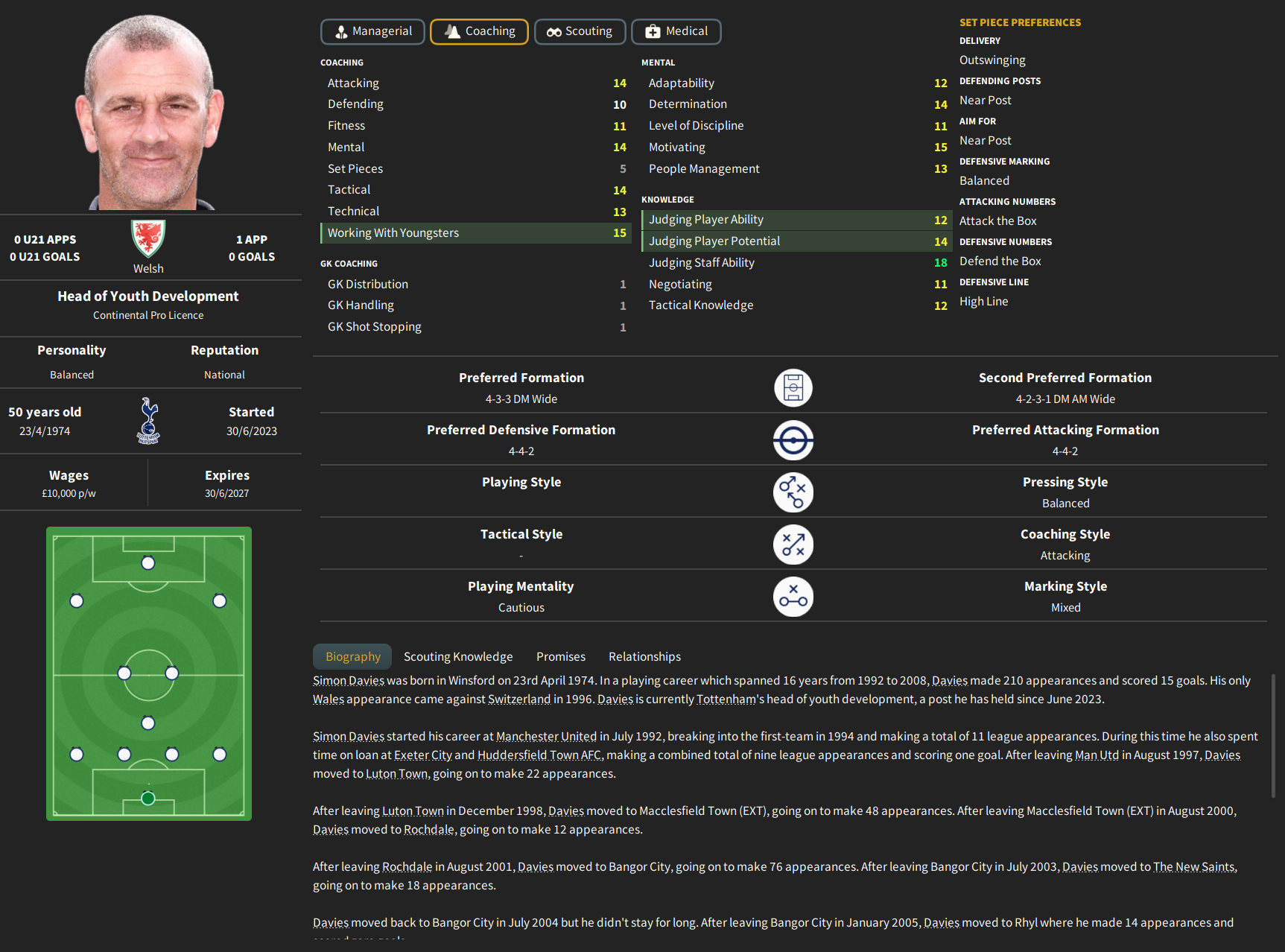Click the Tottenham club crest

(x=149, y=421)
